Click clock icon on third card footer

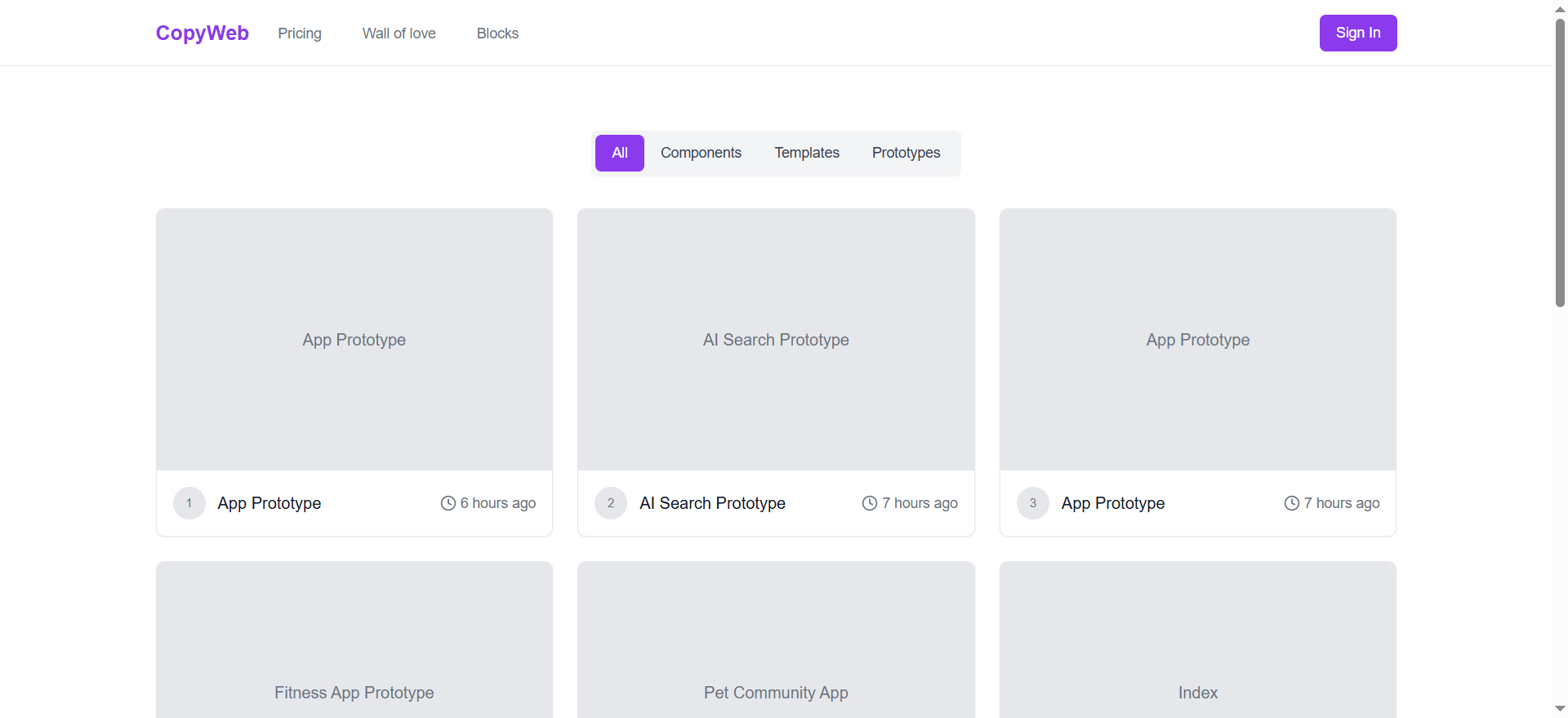tap(1292, 503)
